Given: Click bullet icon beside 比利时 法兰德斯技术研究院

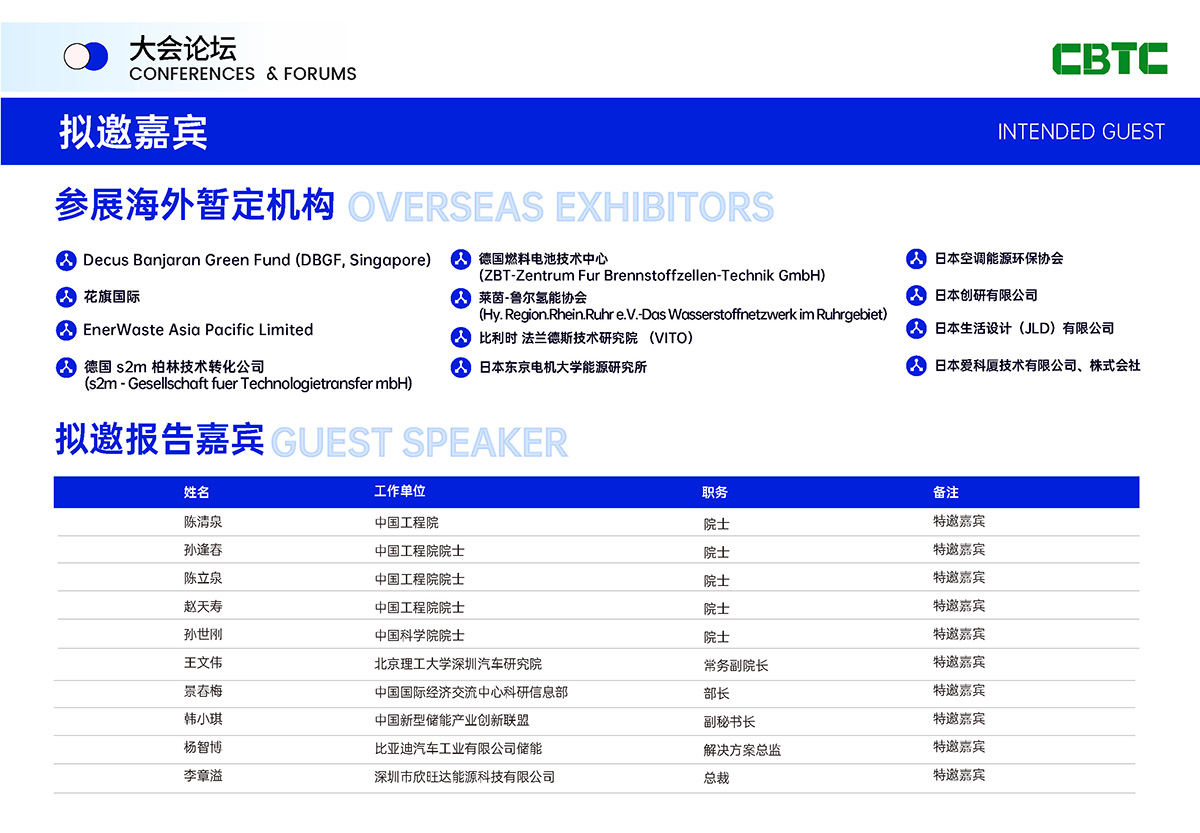Looking at the screenshot, I should (x=460, y=338).
